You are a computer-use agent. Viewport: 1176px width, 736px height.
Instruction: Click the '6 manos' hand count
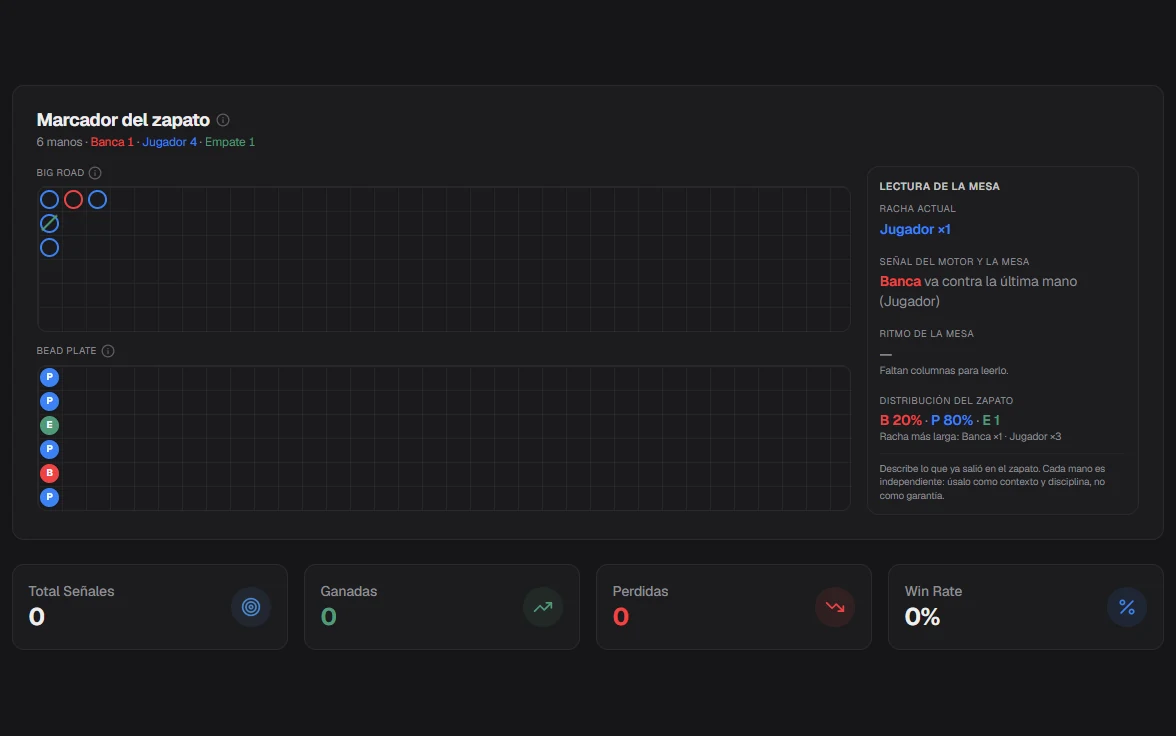click(59, 142)
